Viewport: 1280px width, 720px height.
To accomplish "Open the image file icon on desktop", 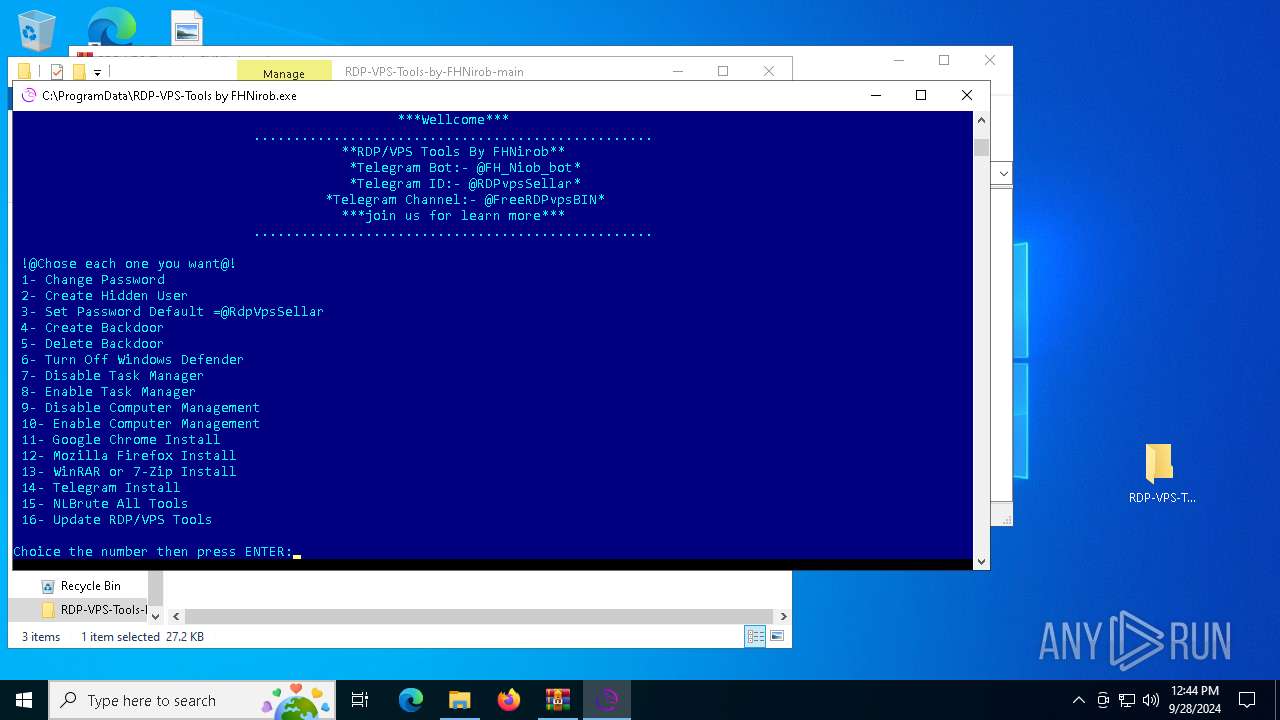I will tap(186, 28).
